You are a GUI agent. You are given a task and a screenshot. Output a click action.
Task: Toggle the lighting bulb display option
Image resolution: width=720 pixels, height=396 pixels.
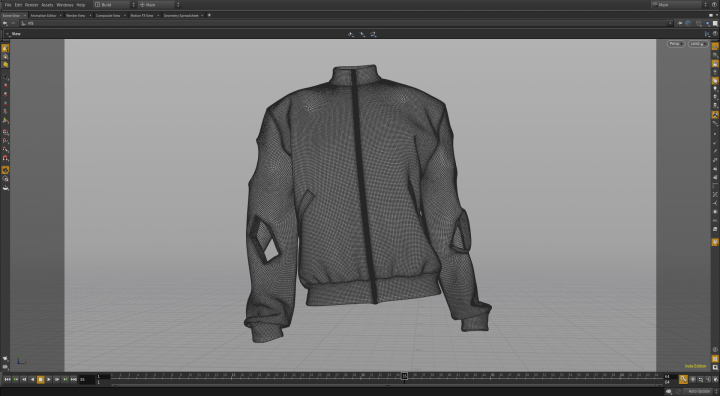[x=715, y=89]
